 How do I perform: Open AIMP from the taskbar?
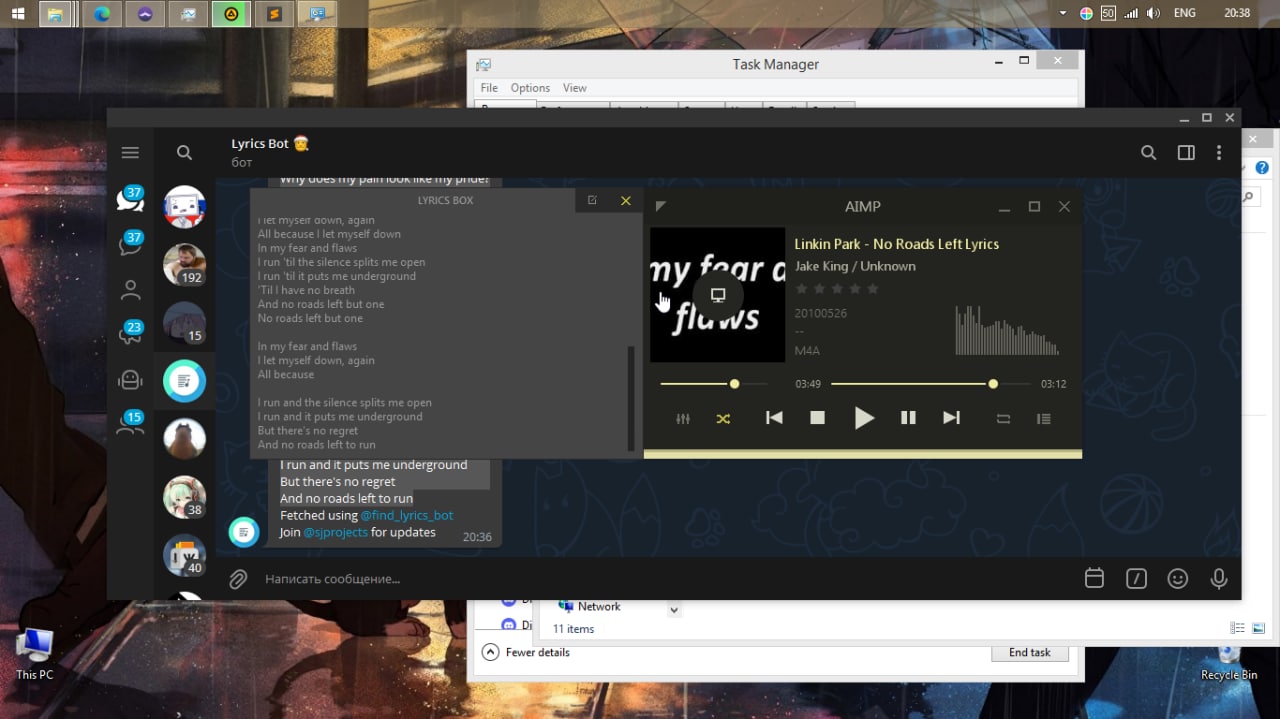pos(232,14)
